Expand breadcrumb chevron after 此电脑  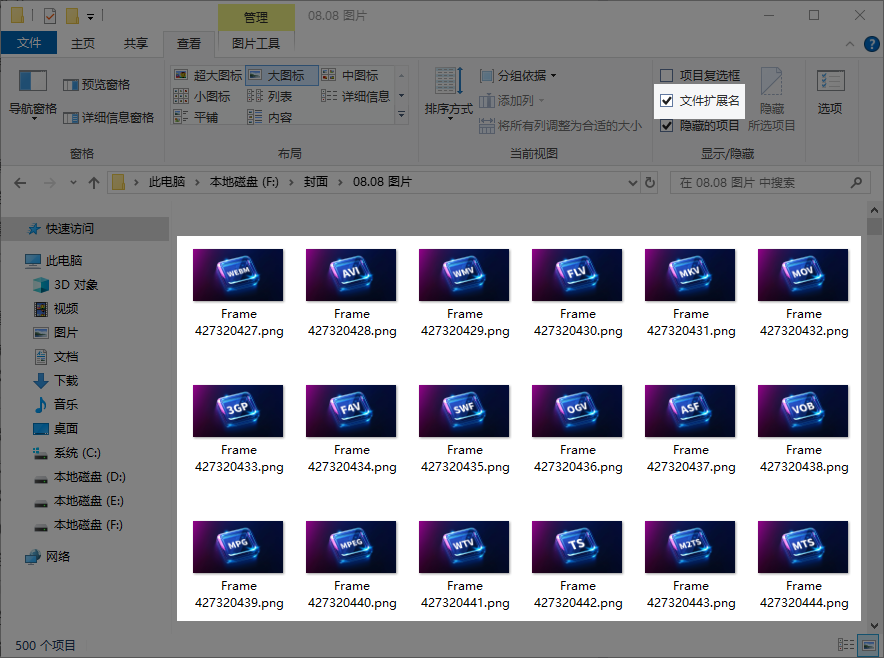point(197,182)
